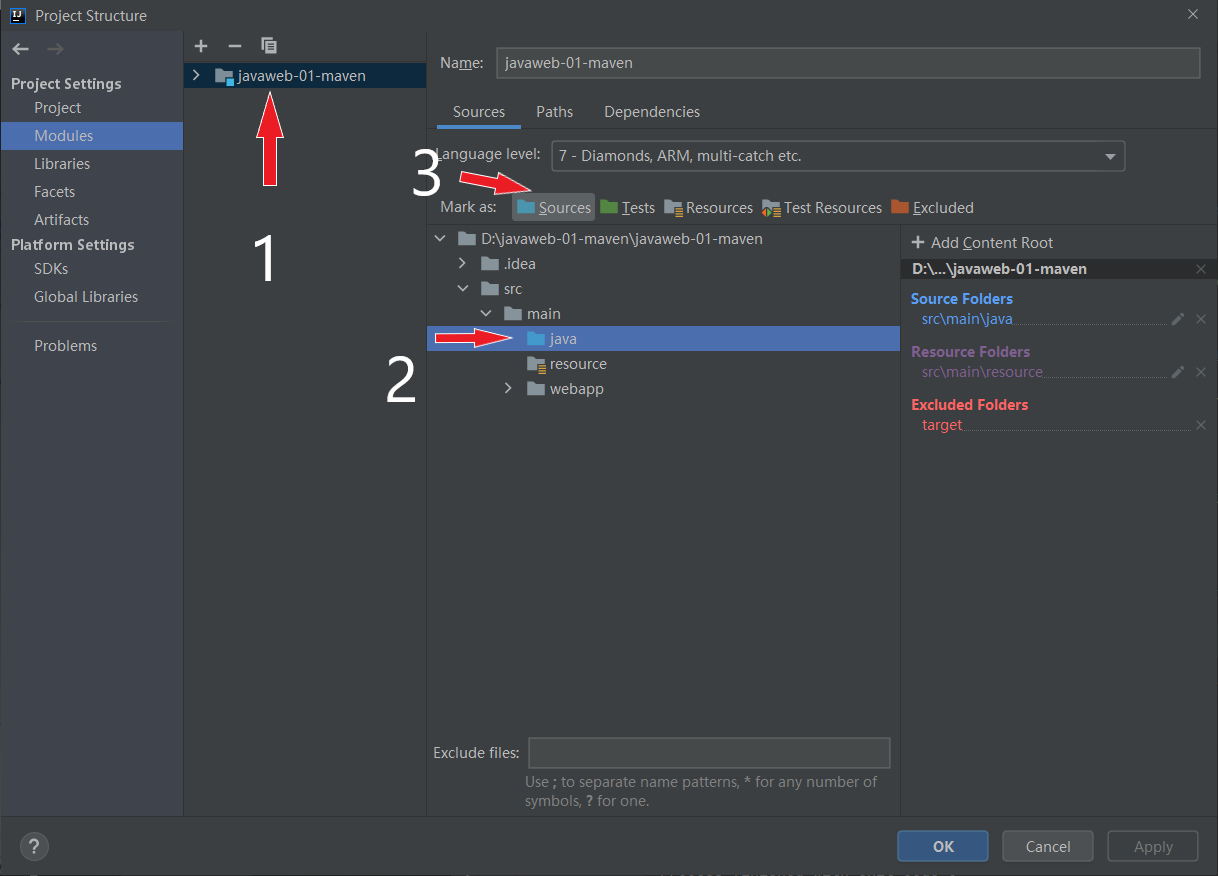The image size is (1218, 876).
Task: Click the Apply button
Action: tap(1153, 846)
